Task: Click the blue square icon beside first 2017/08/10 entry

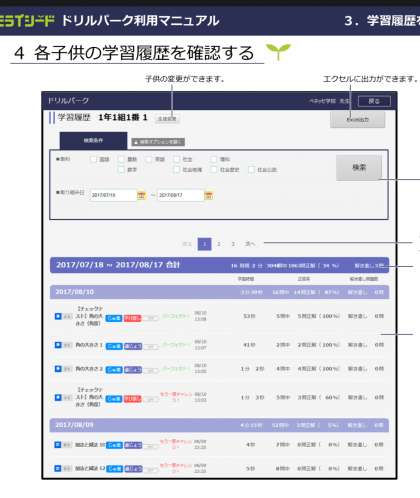Action: coord(58,316)
